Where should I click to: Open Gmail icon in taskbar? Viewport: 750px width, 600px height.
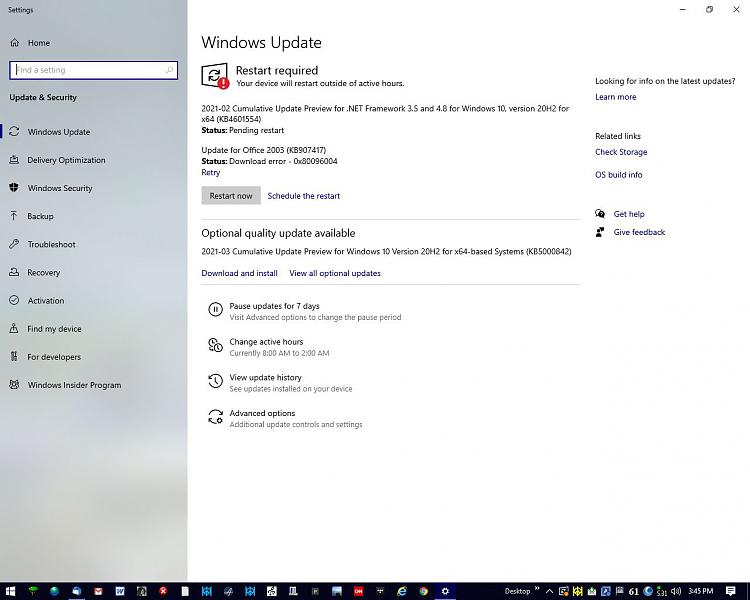pyautogui.click(x=98, y=591)
